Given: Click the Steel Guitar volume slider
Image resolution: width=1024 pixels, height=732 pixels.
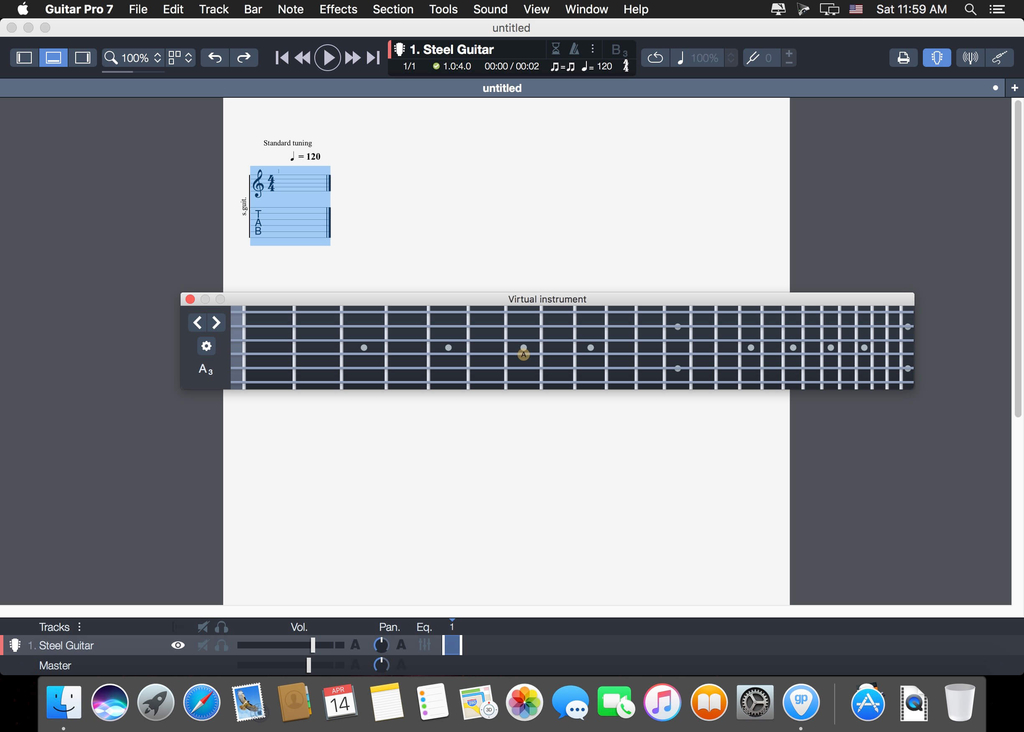Looking at the screenshot, I should 313,646.
